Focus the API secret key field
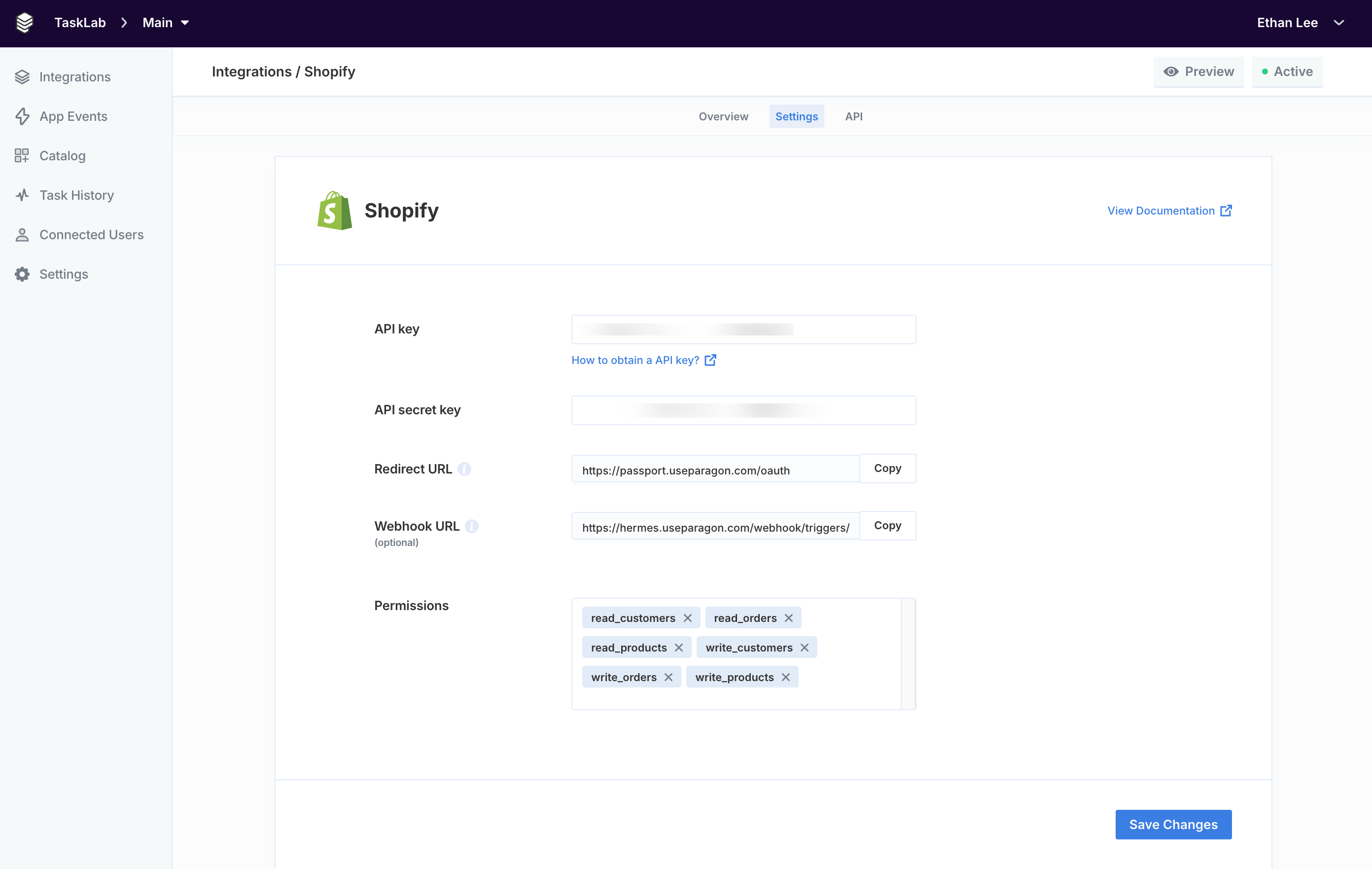 743,410
